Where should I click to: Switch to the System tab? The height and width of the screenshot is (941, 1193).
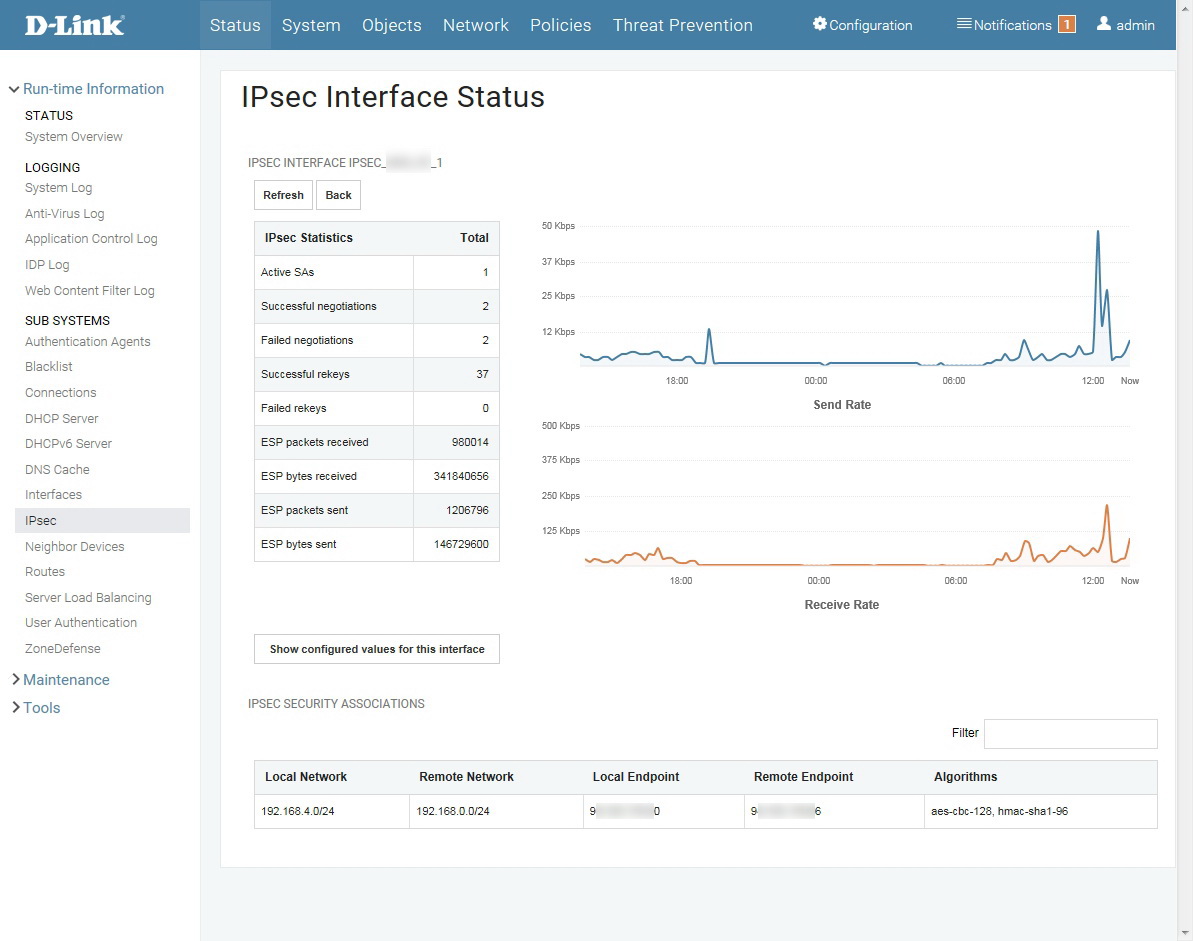(311, 25)
